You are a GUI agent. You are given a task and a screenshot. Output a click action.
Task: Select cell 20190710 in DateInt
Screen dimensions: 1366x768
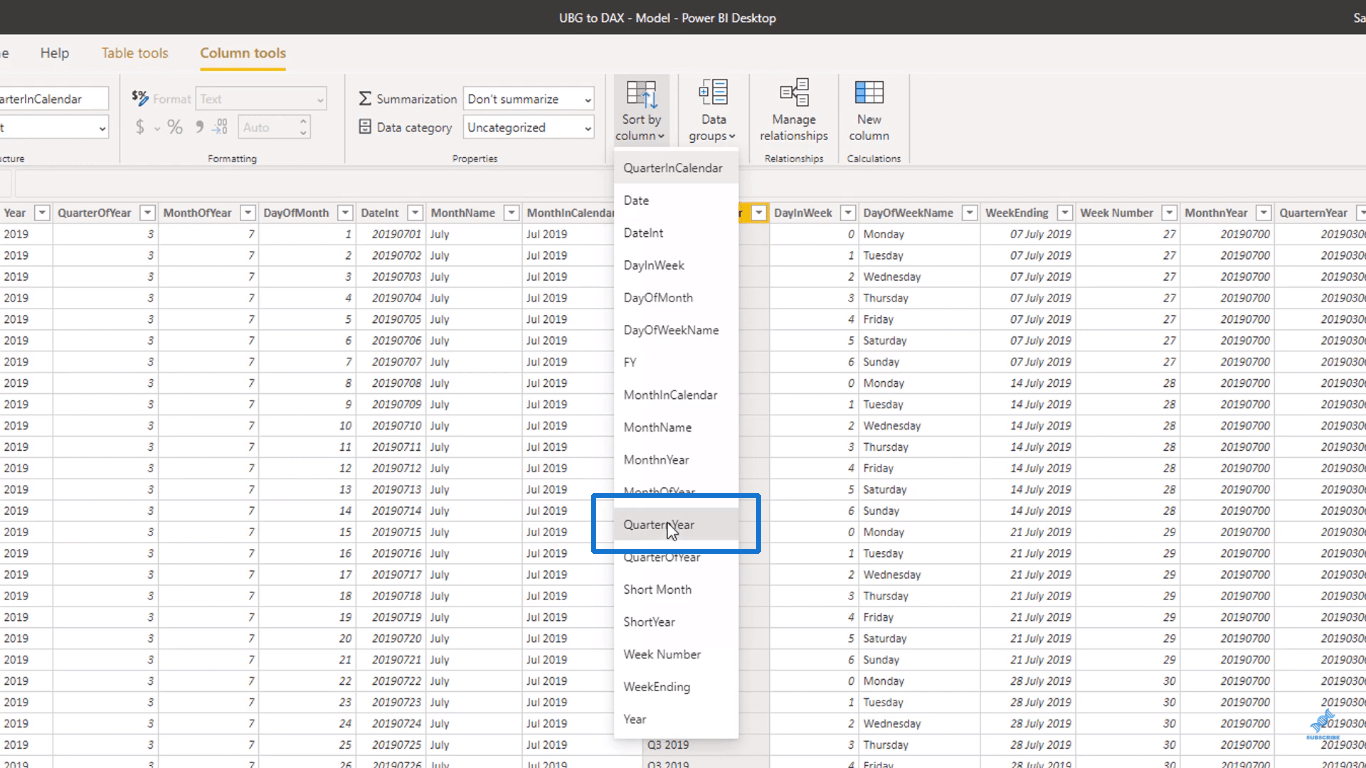[x=391, y=426]
